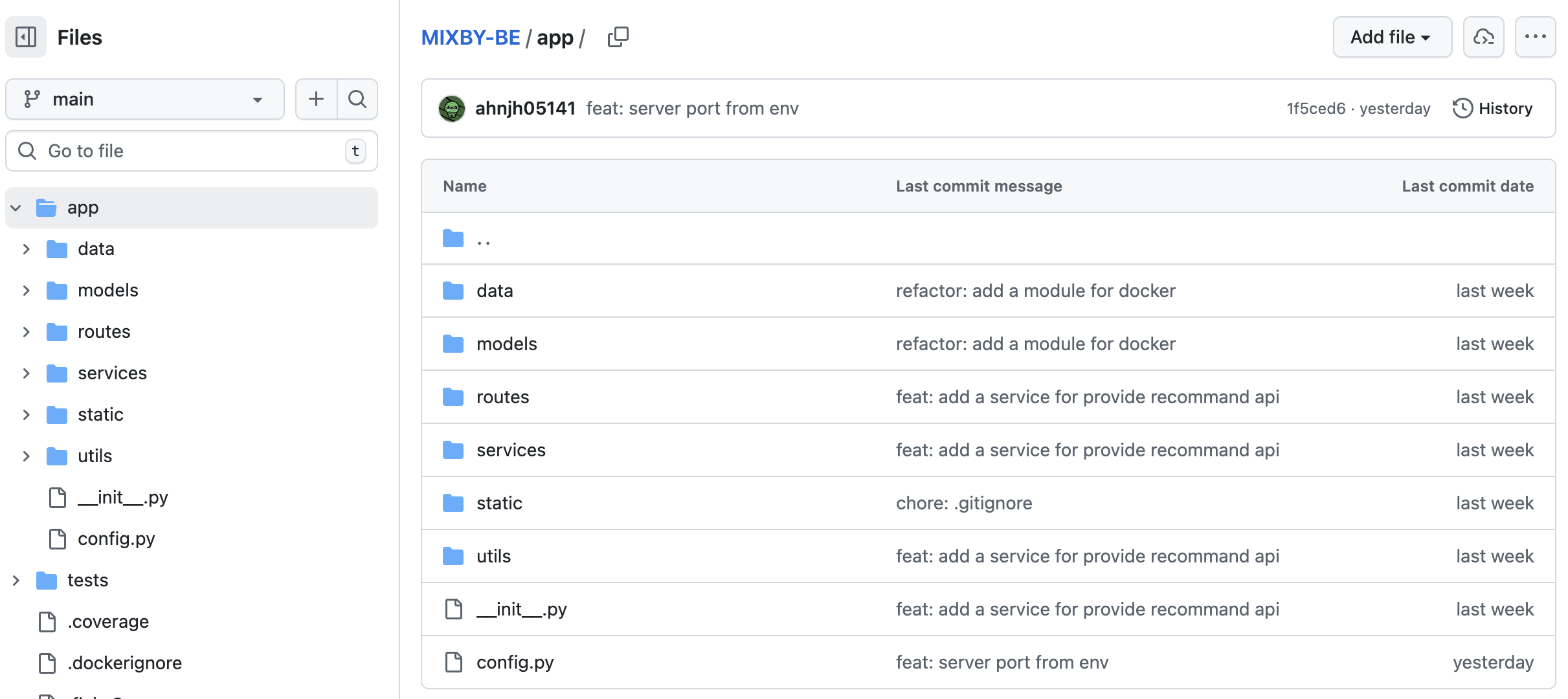Open the MIXBY-BE repository breadcrumb link

coord(471,37)
